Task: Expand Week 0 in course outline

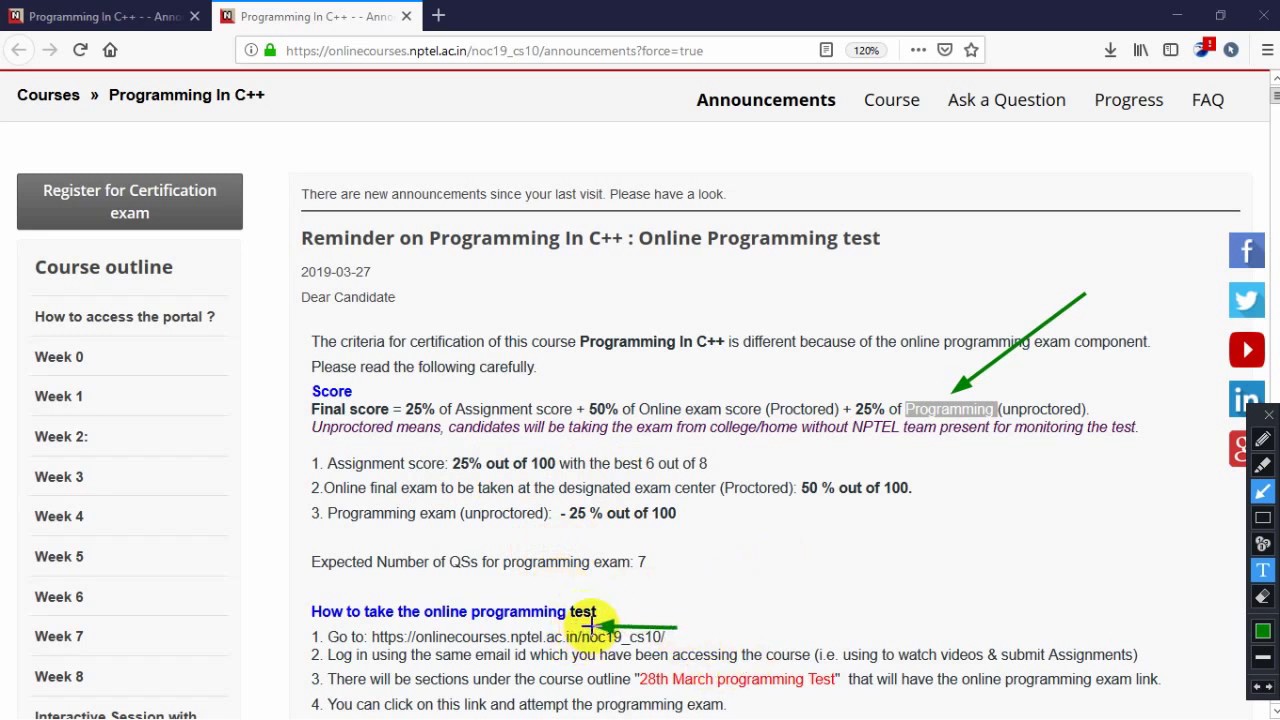Action: tap(59, 357)
